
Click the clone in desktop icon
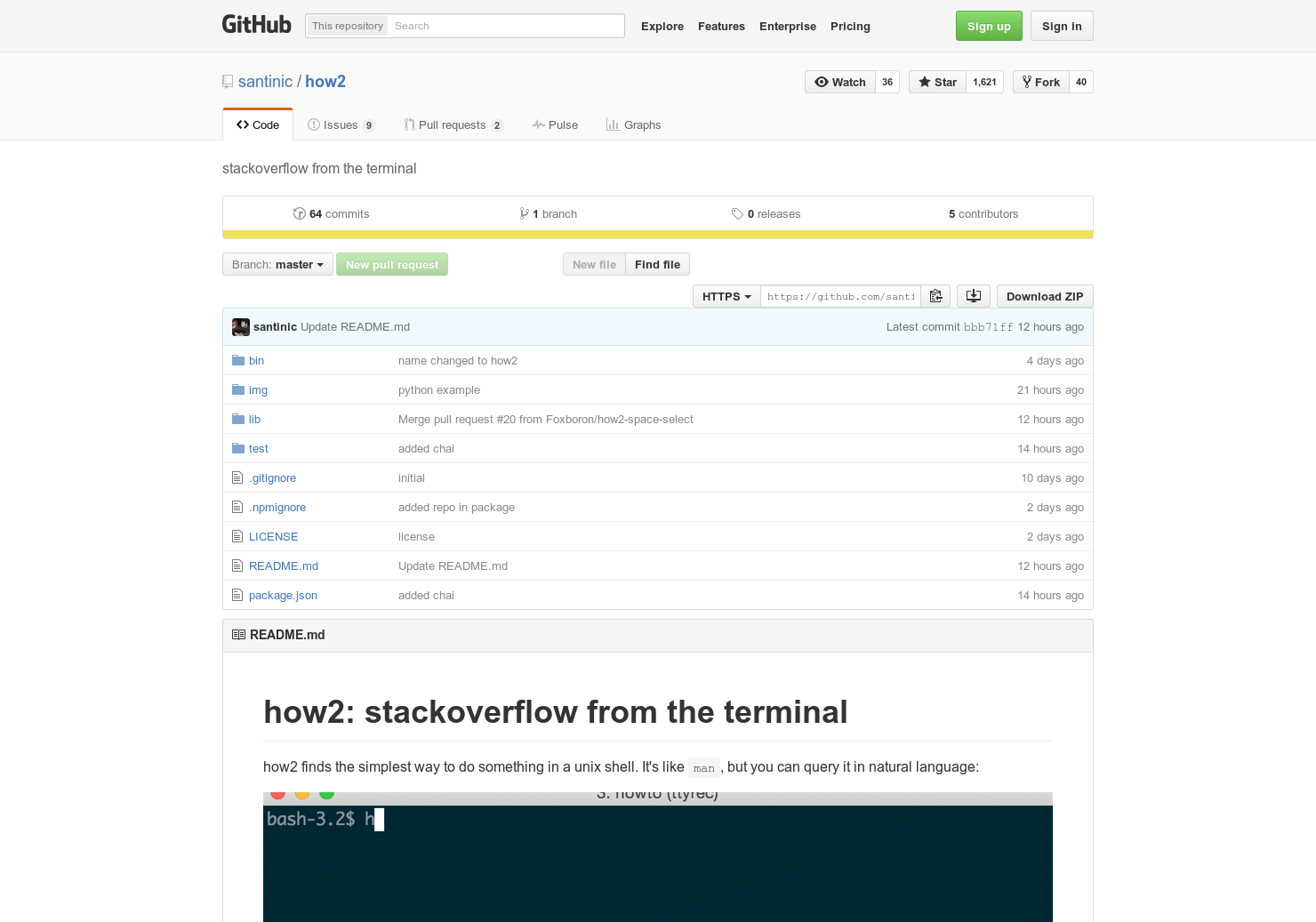974,296
